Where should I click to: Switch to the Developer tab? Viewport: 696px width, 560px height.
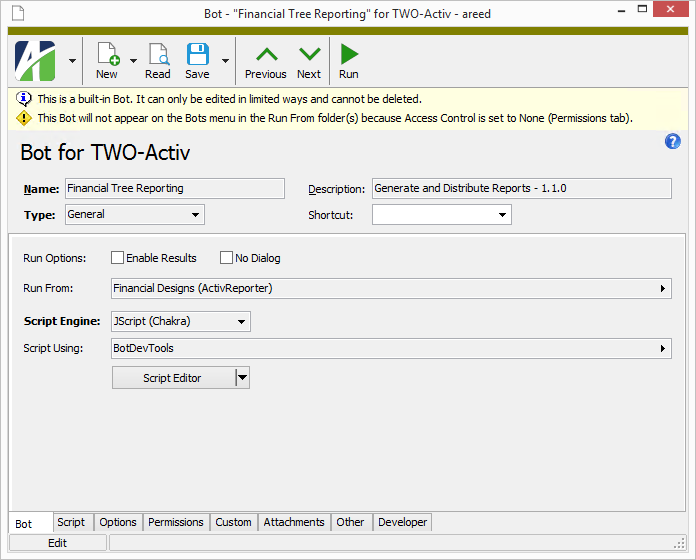coord(403,522)
